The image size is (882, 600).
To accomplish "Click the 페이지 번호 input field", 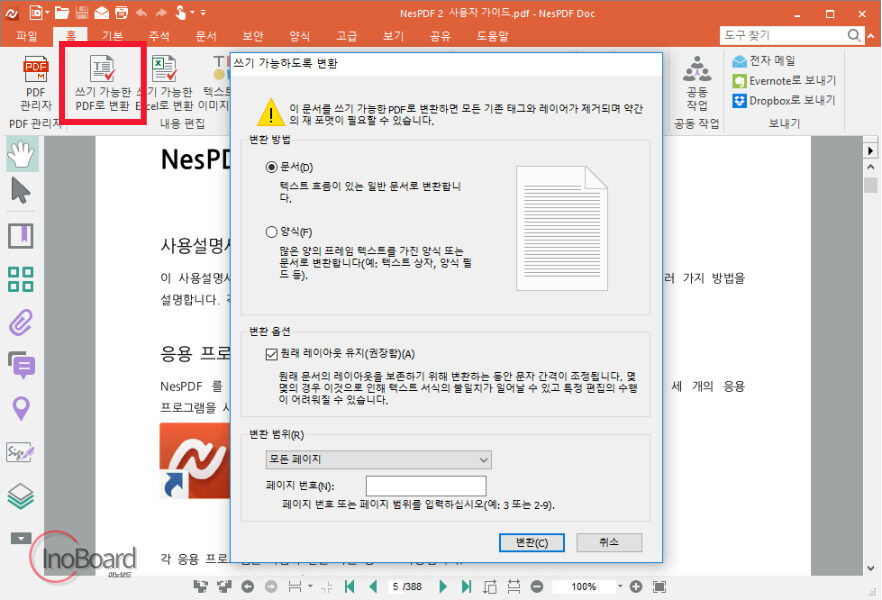I will click(x=426, y=486).
